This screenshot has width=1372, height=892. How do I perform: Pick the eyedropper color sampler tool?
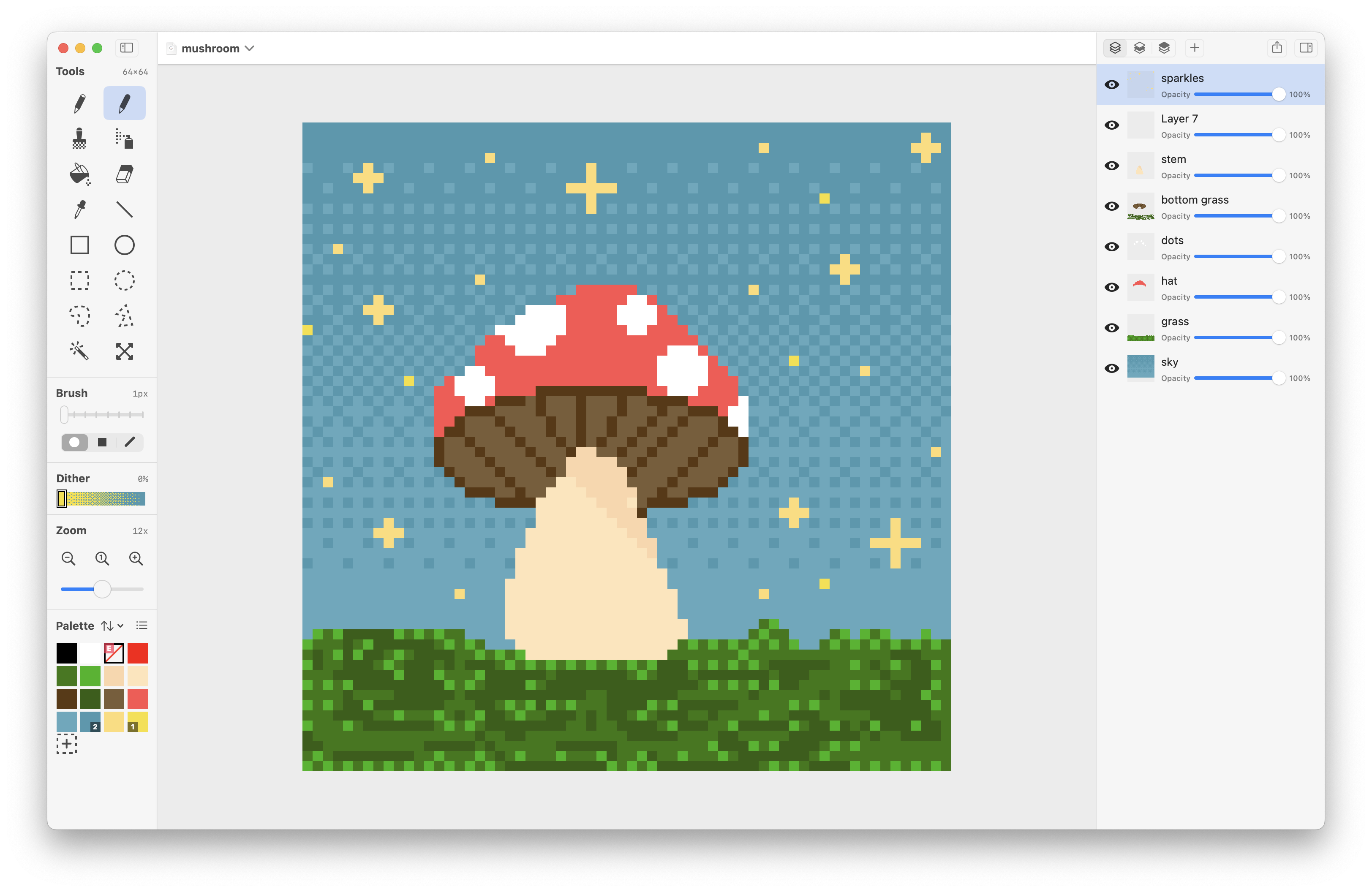(79, 209)
